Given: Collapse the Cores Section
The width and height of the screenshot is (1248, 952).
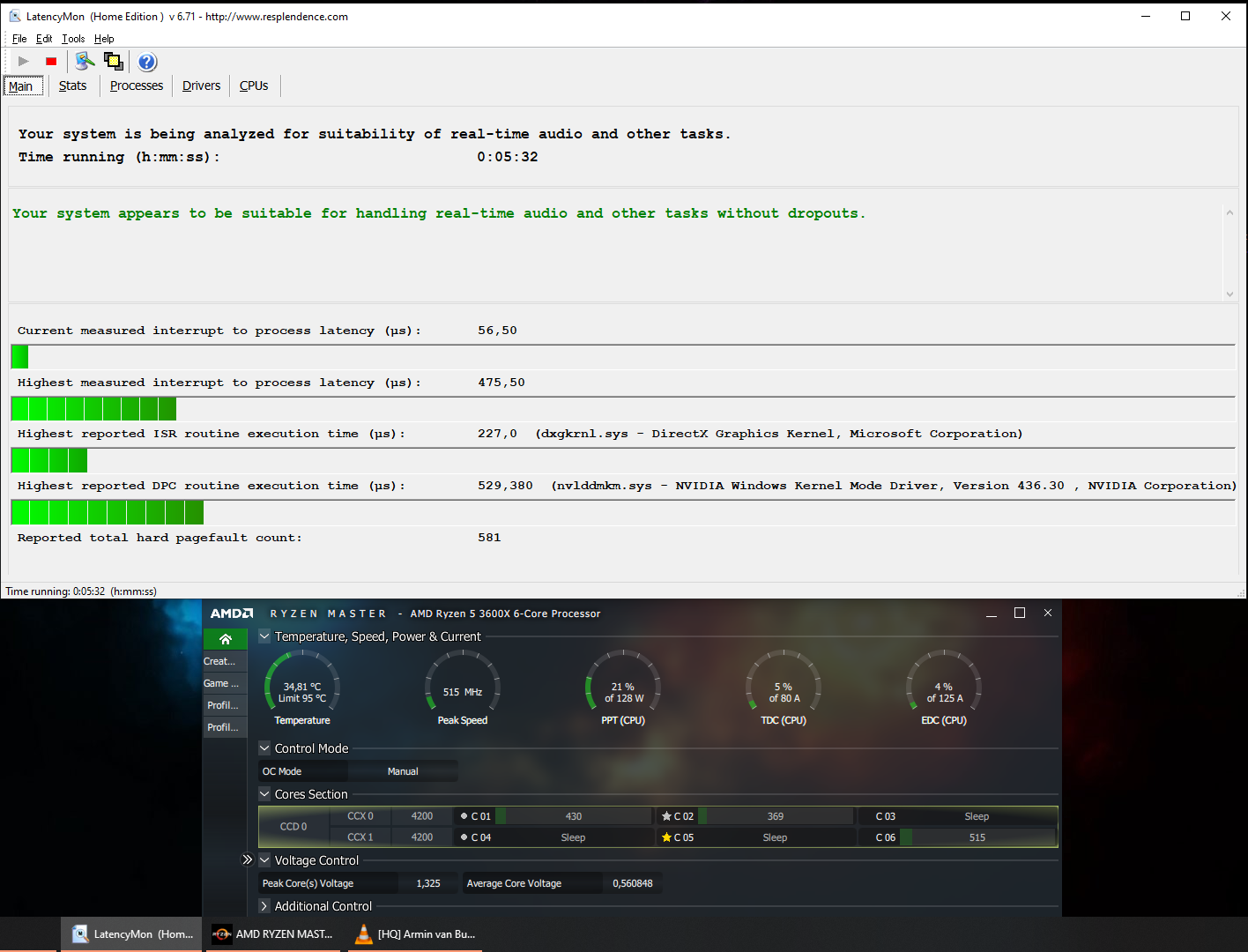Looking at the screenshot, I should point(264,793).
